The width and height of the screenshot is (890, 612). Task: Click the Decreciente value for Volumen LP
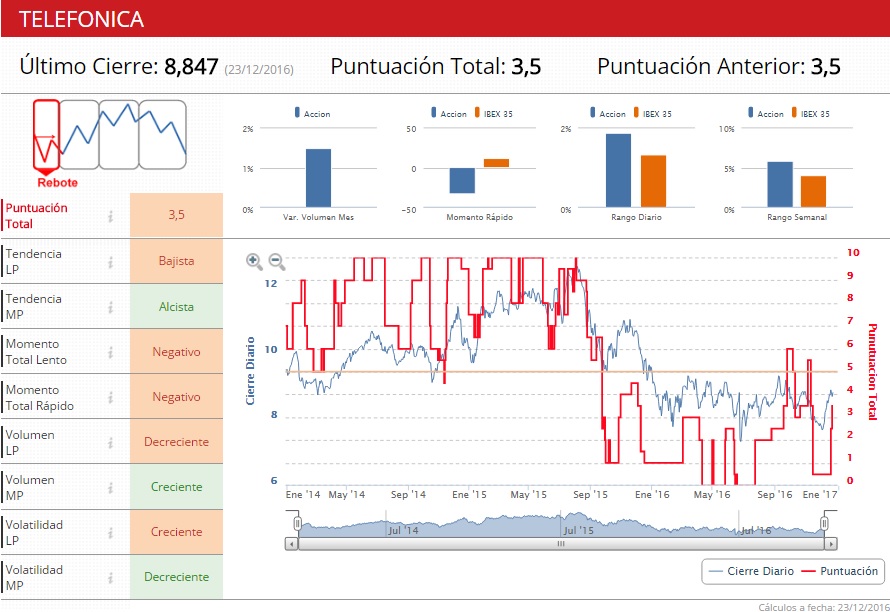click(177, 442)
